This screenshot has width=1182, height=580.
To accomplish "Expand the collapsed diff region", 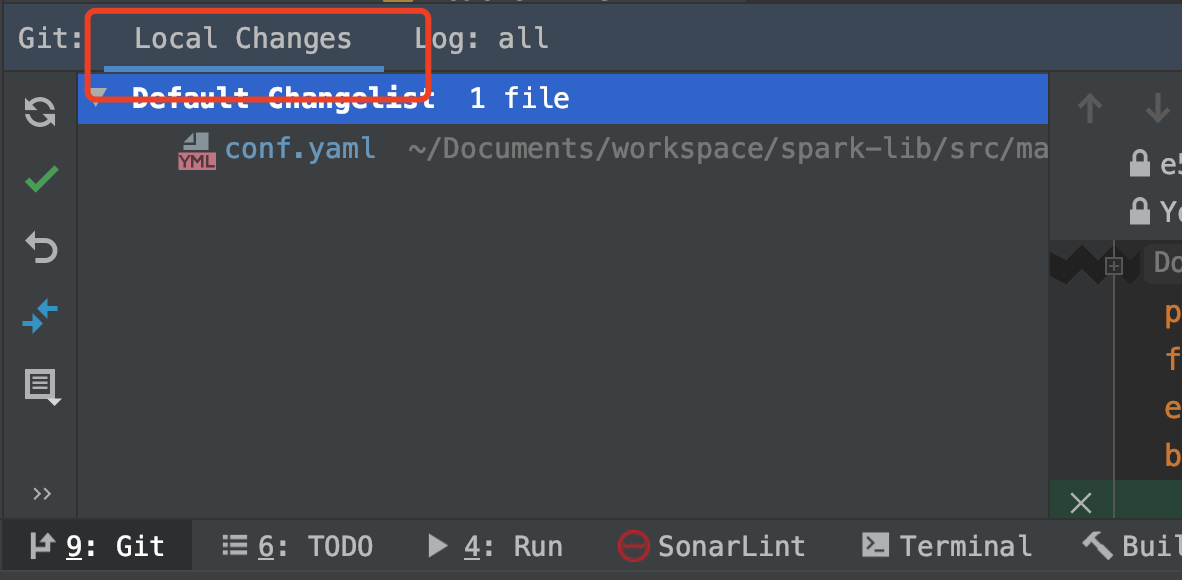I will tap(1114, 265).
